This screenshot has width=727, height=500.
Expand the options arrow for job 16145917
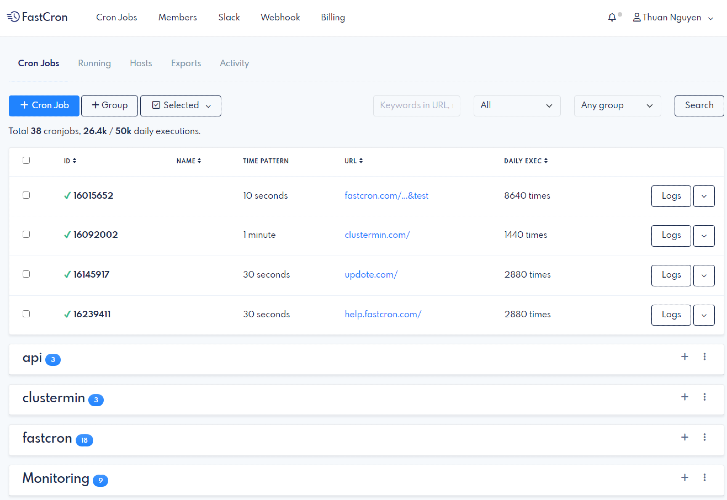(704, 276)
